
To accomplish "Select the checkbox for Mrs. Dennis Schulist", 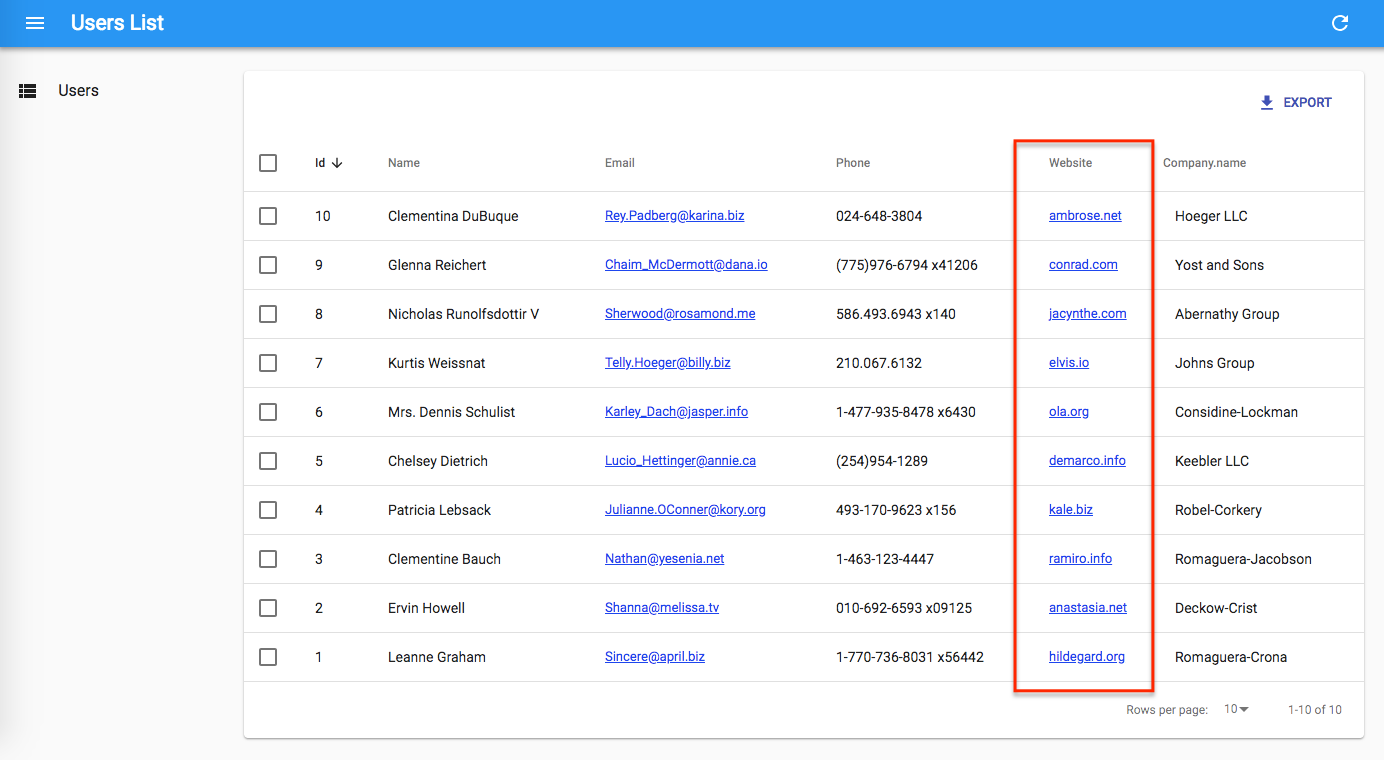I will 268,412.
